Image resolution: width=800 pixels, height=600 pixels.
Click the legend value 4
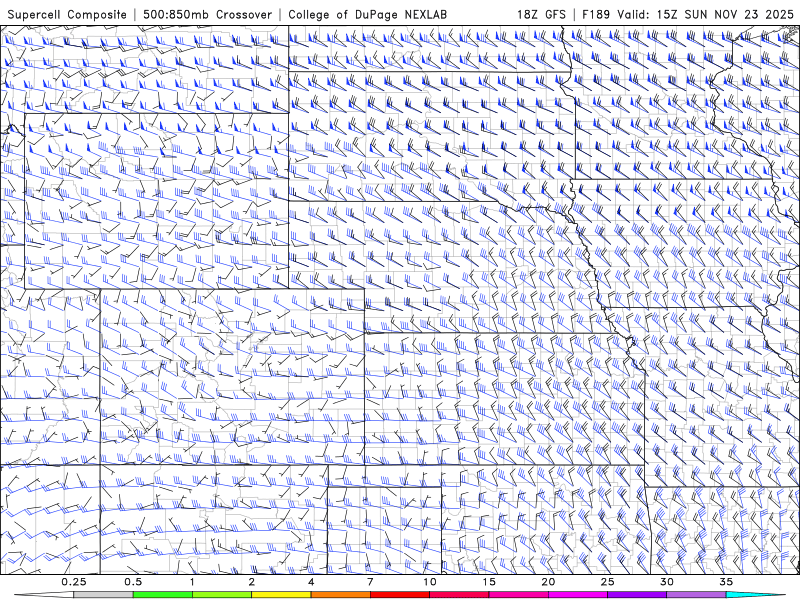click(x=311, y=582)
